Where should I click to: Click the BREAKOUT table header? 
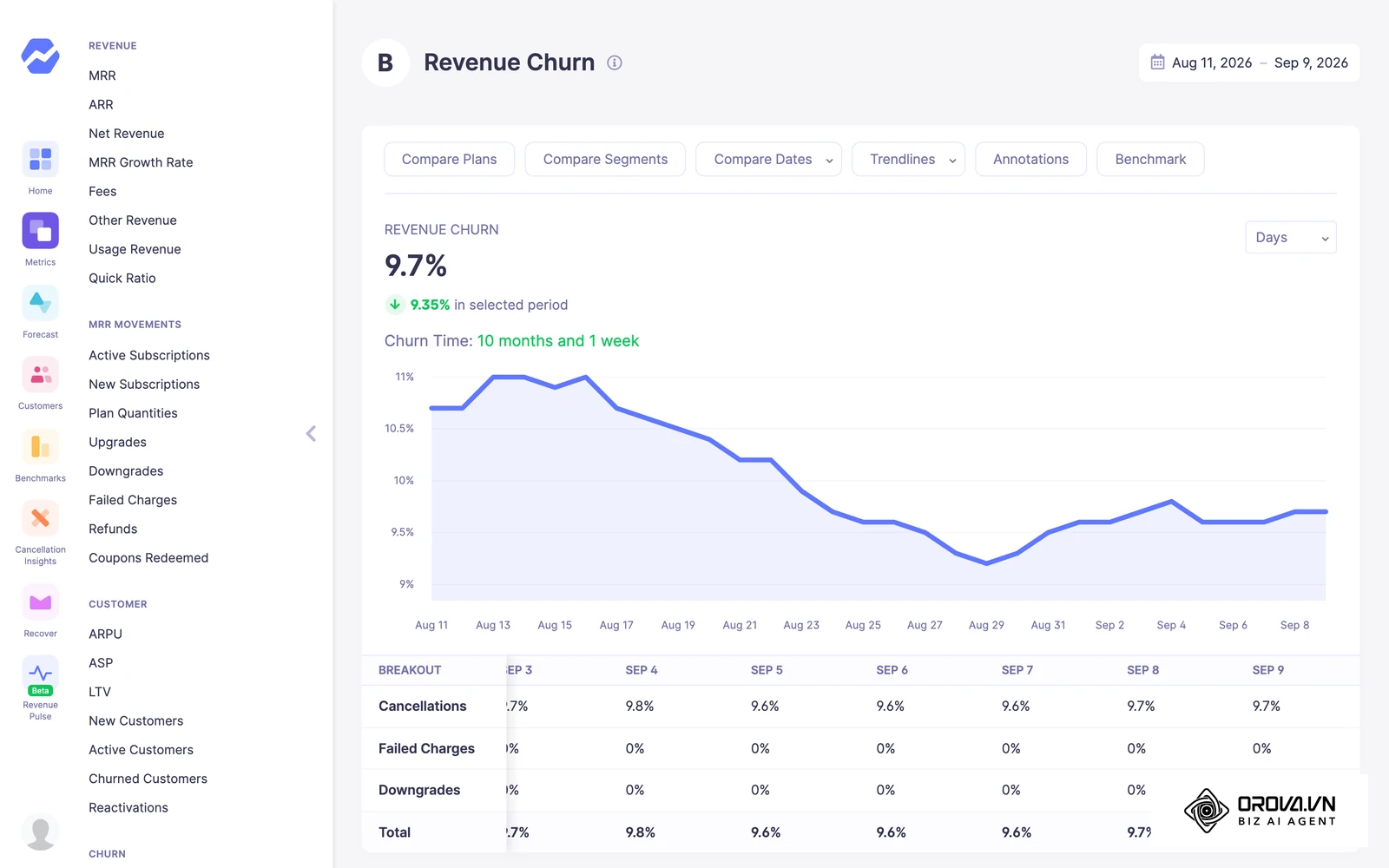tap(410, 670)
